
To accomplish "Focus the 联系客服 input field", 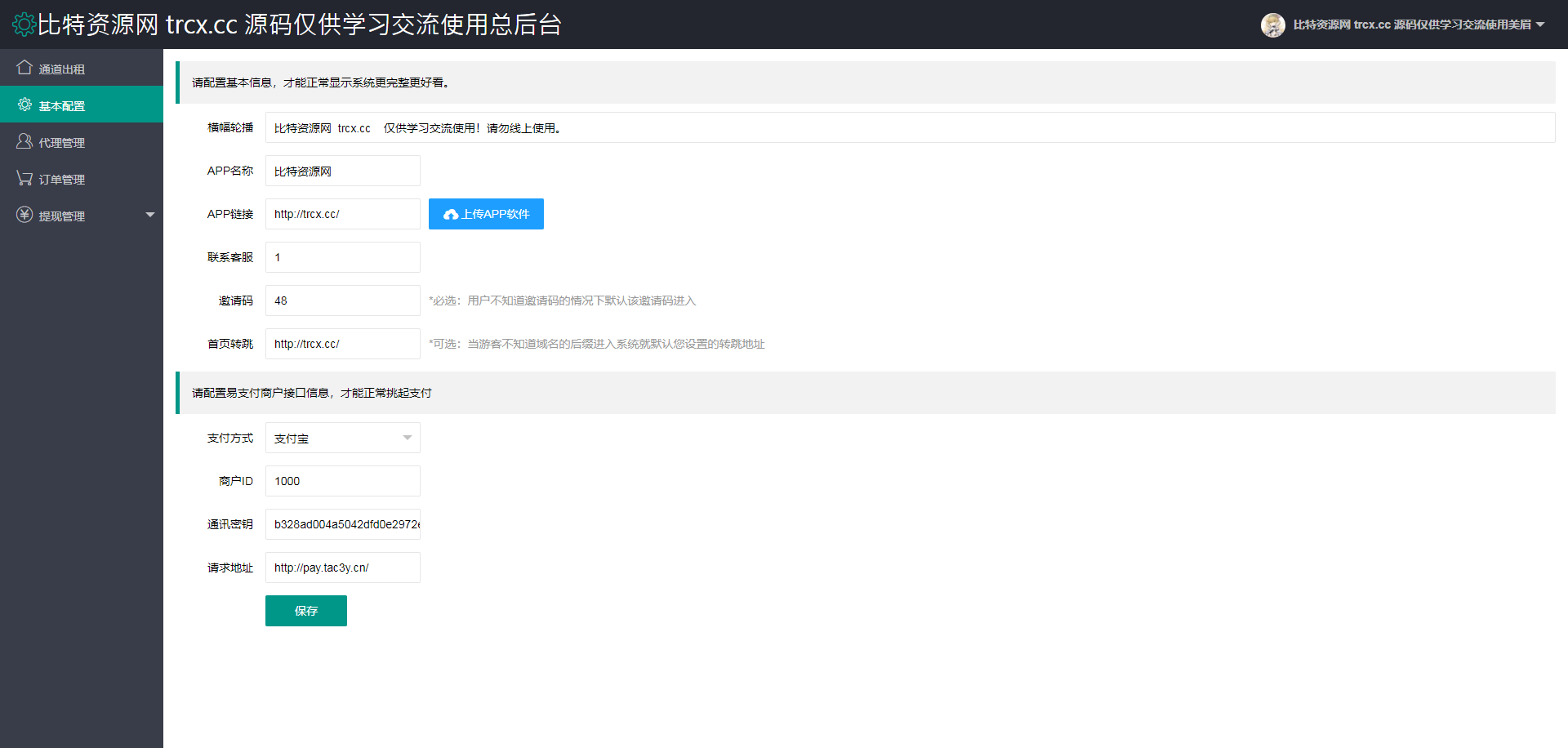I will pos(343,257).
